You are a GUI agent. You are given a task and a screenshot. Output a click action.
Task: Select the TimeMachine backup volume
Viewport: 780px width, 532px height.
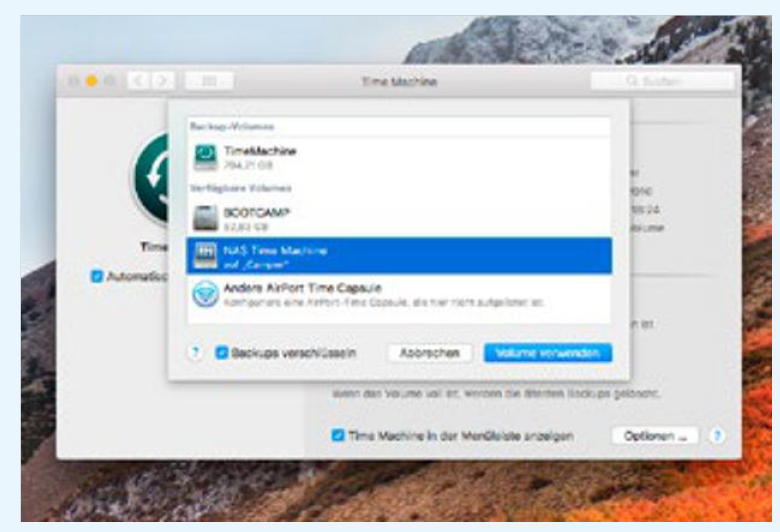tap(399, 157)
